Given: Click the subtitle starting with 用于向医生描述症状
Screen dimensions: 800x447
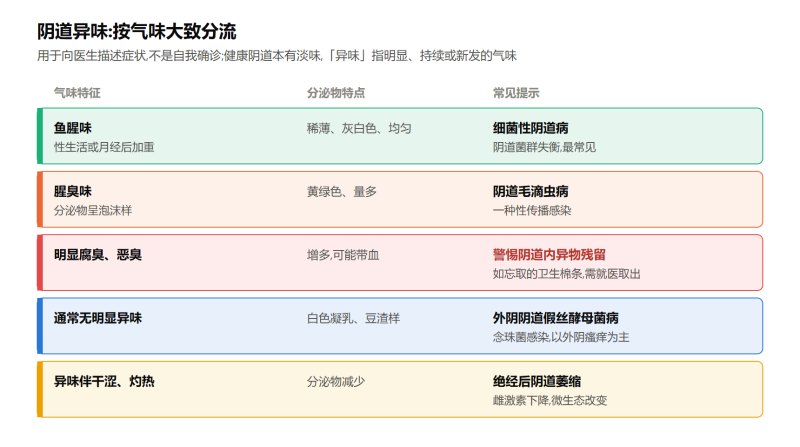Looking at the screenshot, I should click(277, 56).
